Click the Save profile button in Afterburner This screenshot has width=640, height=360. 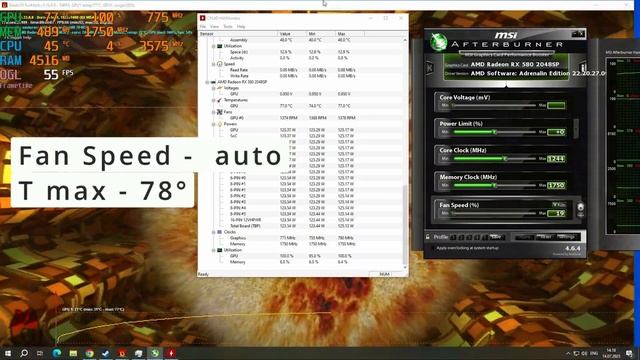pos(496,237)
